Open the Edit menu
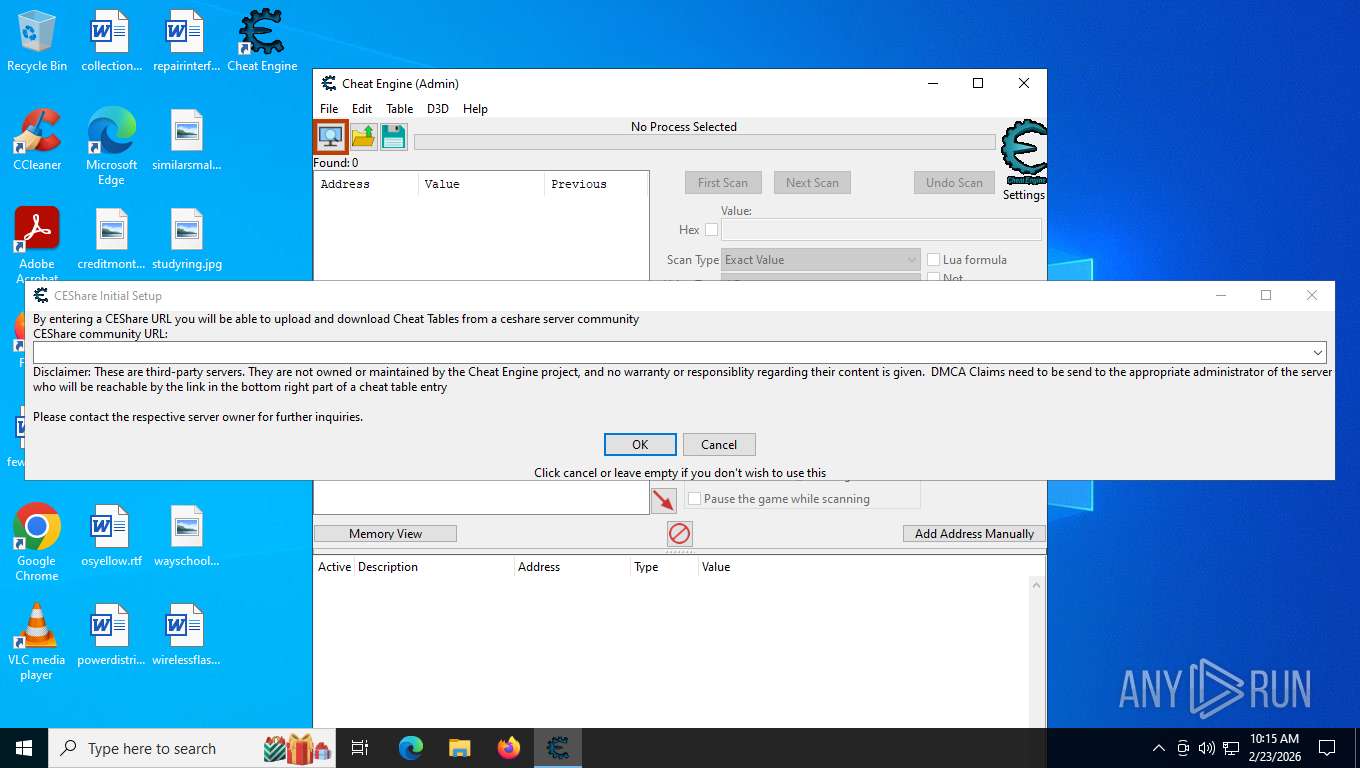The width and height of the screenshot is (1360, 768). tap(362, 109)
